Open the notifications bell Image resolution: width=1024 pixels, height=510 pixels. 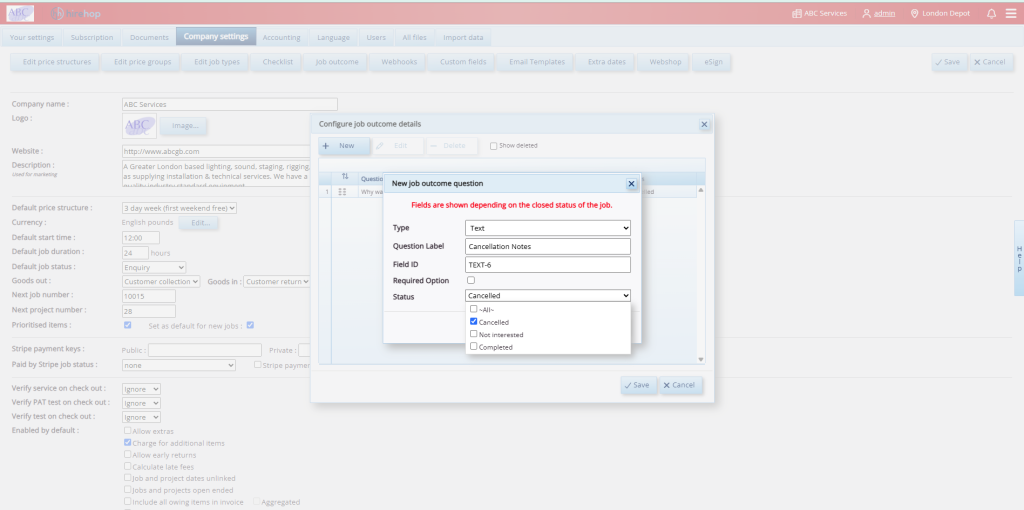click(x=991, y=13)
